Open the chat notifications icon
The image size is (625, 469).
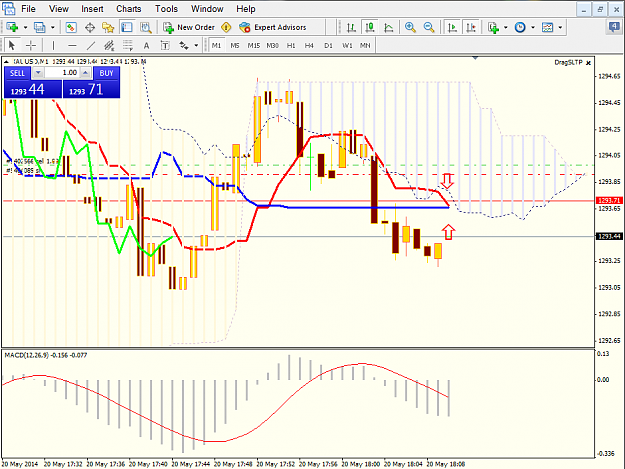click(x=615, y=27)
